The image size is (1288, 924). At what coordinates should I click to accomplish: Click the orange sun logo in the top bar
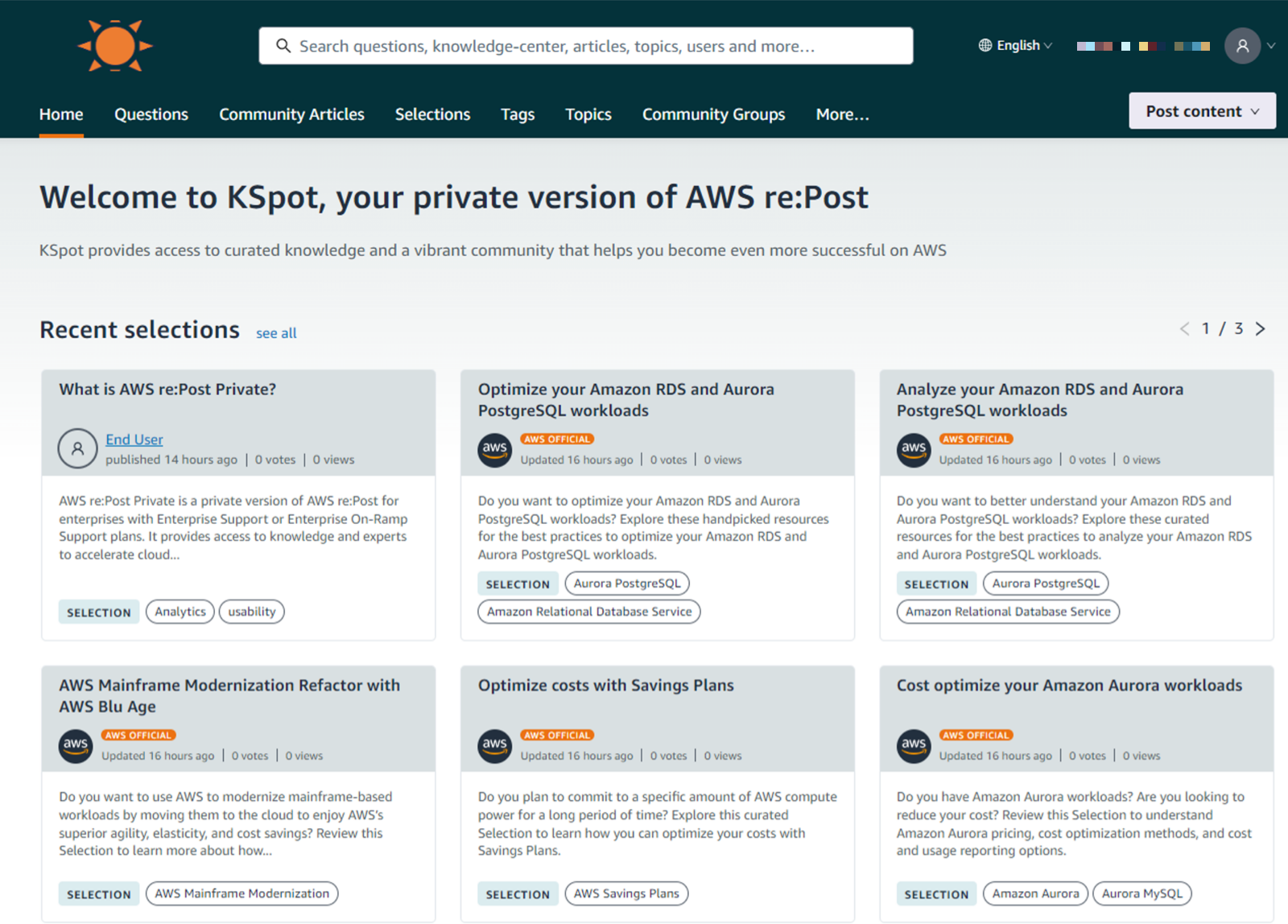115,46
